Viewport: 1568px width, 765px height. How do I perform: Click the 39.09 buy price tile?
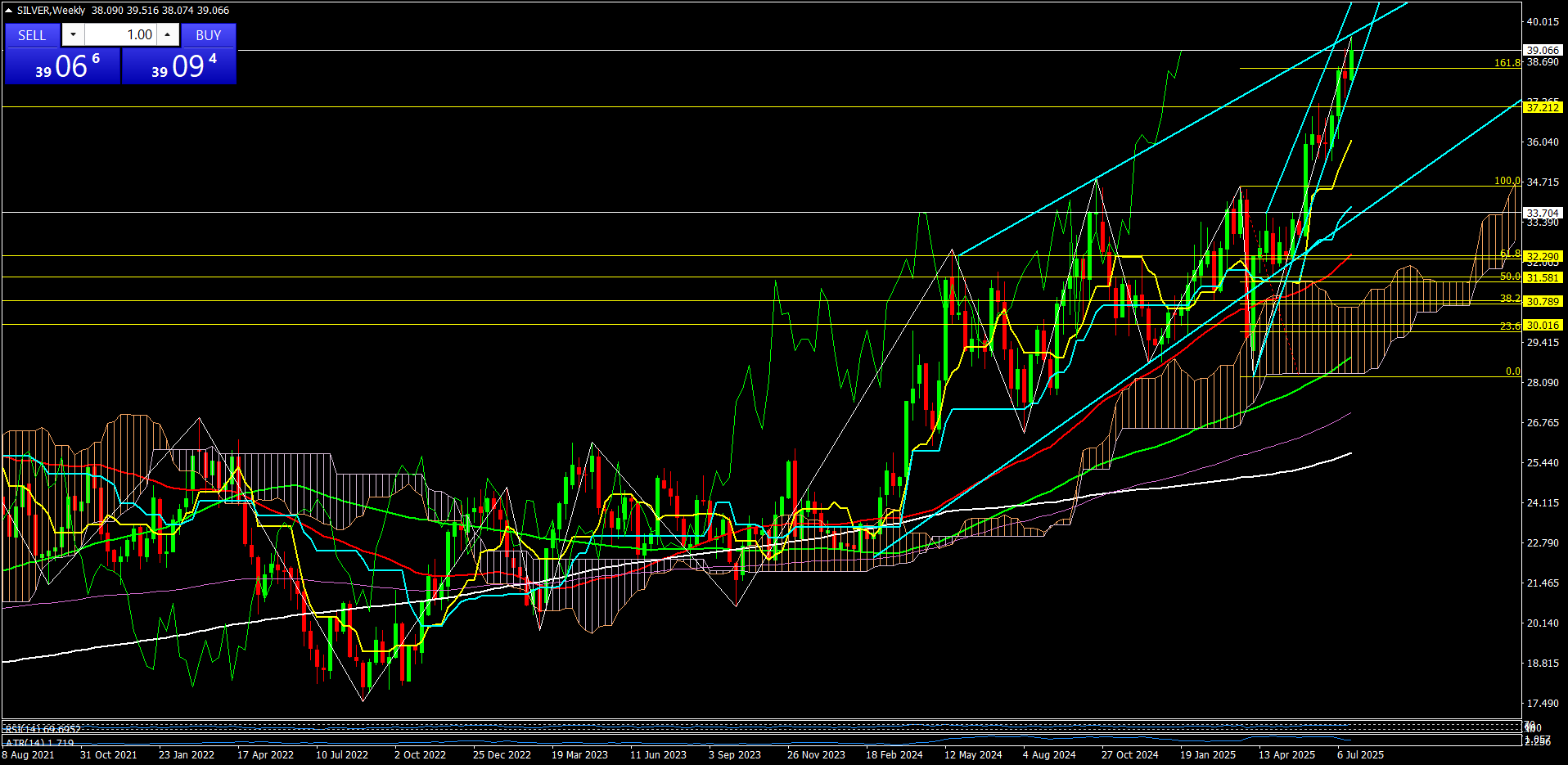179,66
